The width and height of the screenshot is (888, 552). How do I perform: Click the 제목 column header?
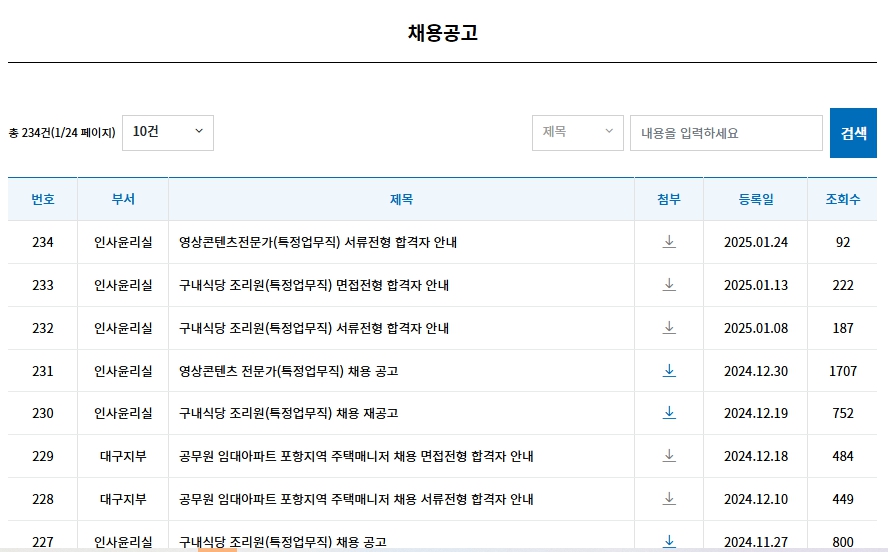click(401, 199)
